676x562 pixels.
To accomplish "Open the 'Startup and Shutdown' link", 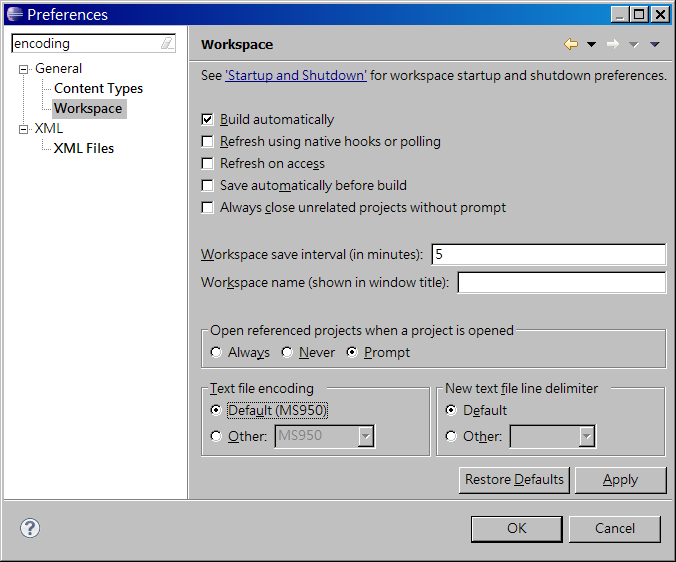I will (x=296, y=75).
